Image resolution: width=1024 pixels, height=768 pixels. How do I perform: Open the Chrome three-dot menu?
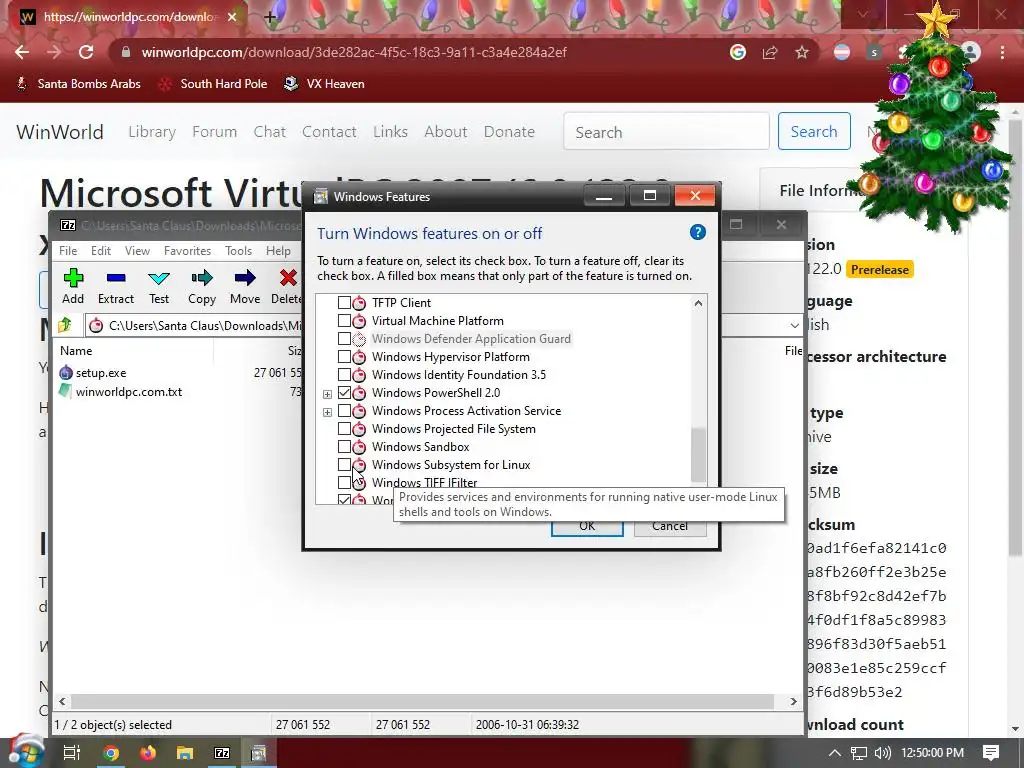[x=1002, y=52]
